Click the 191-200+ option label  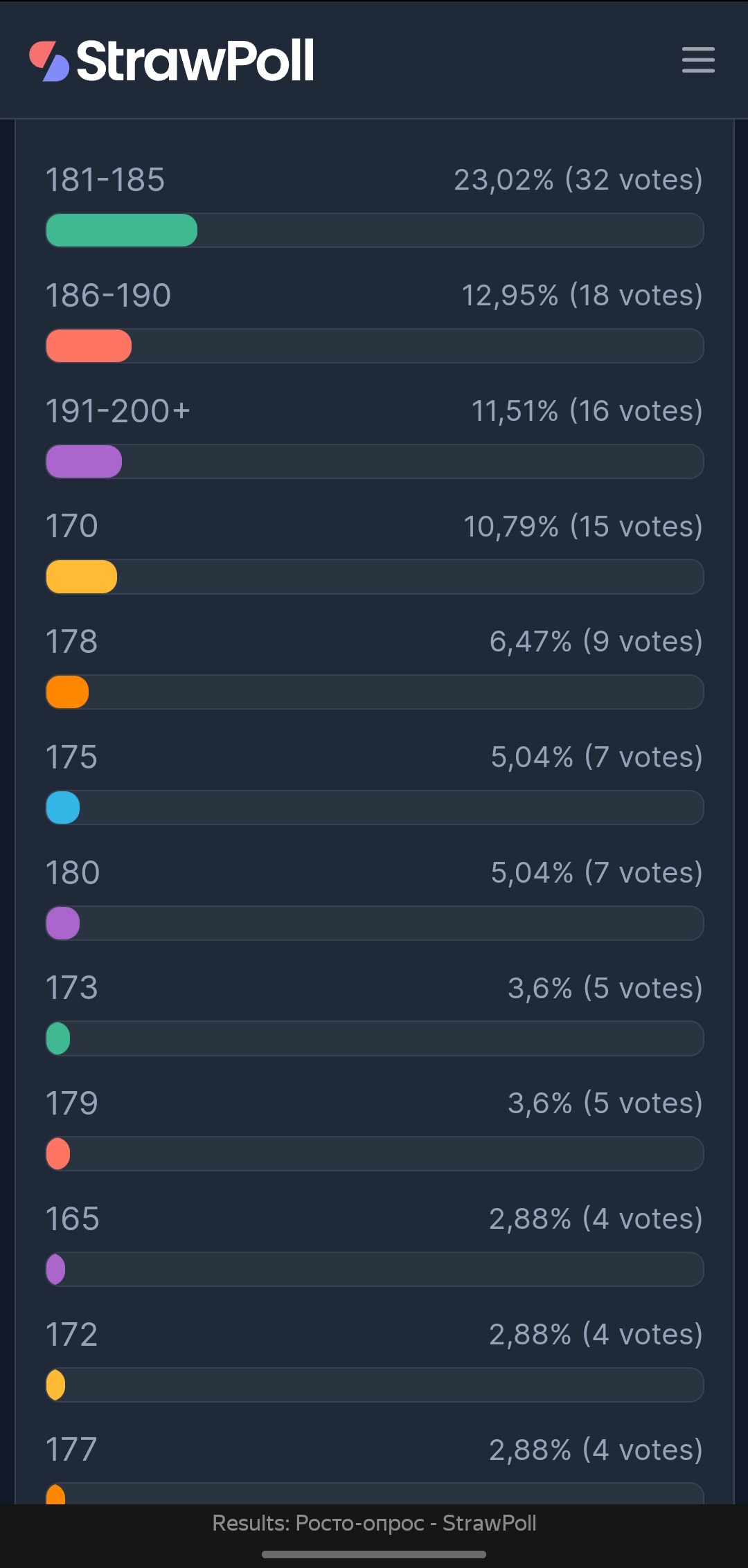pyautogui.click(x=118, y=411)
